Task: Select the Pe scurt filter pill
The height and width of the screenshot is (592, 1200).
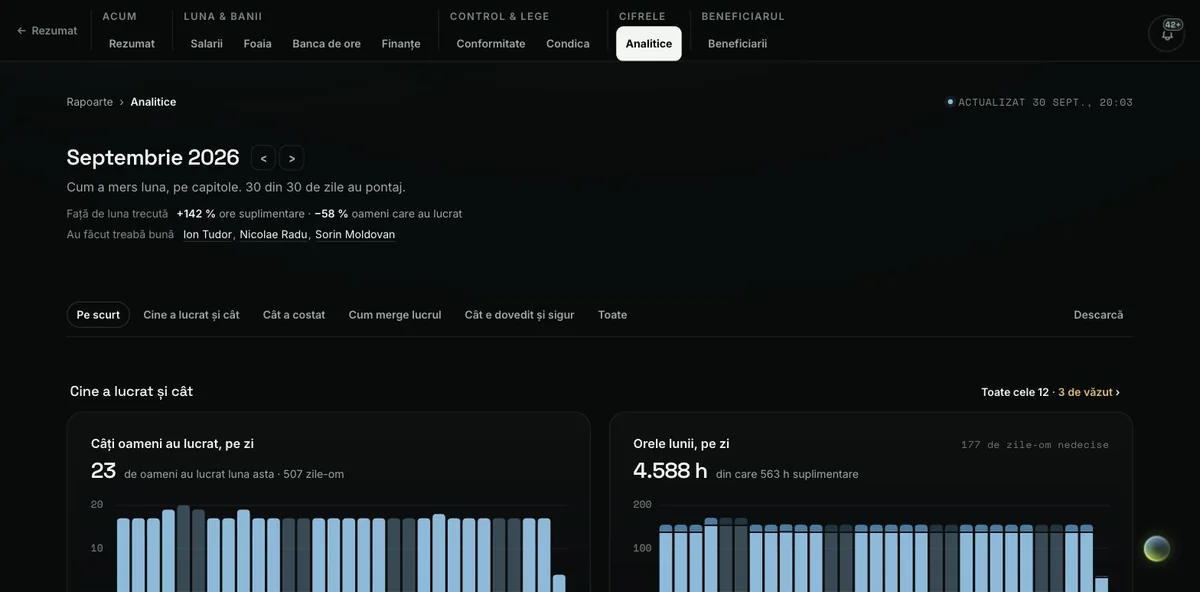Action: point(98,315)
